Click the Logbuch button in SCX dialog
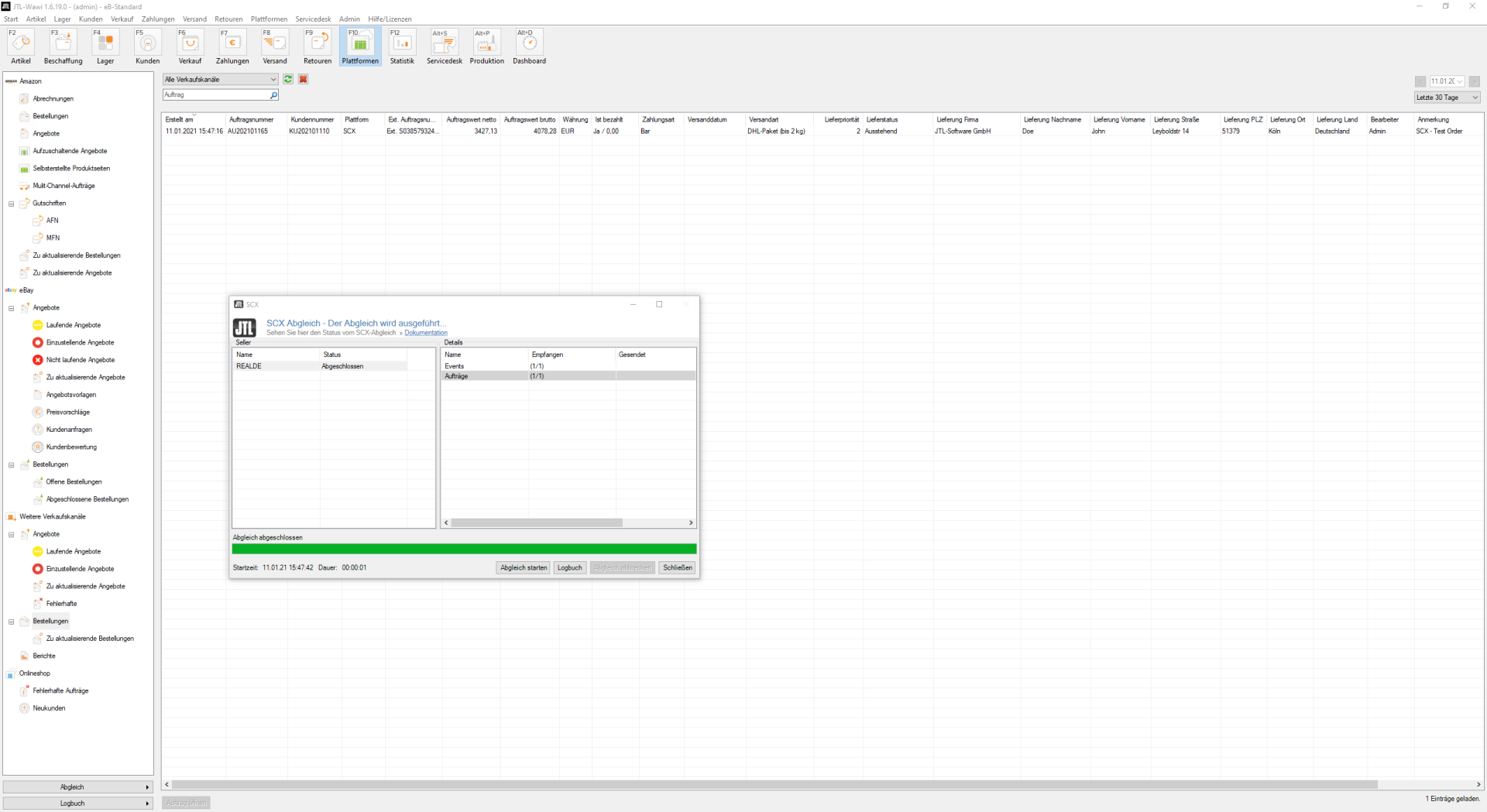 coord(569,567)
